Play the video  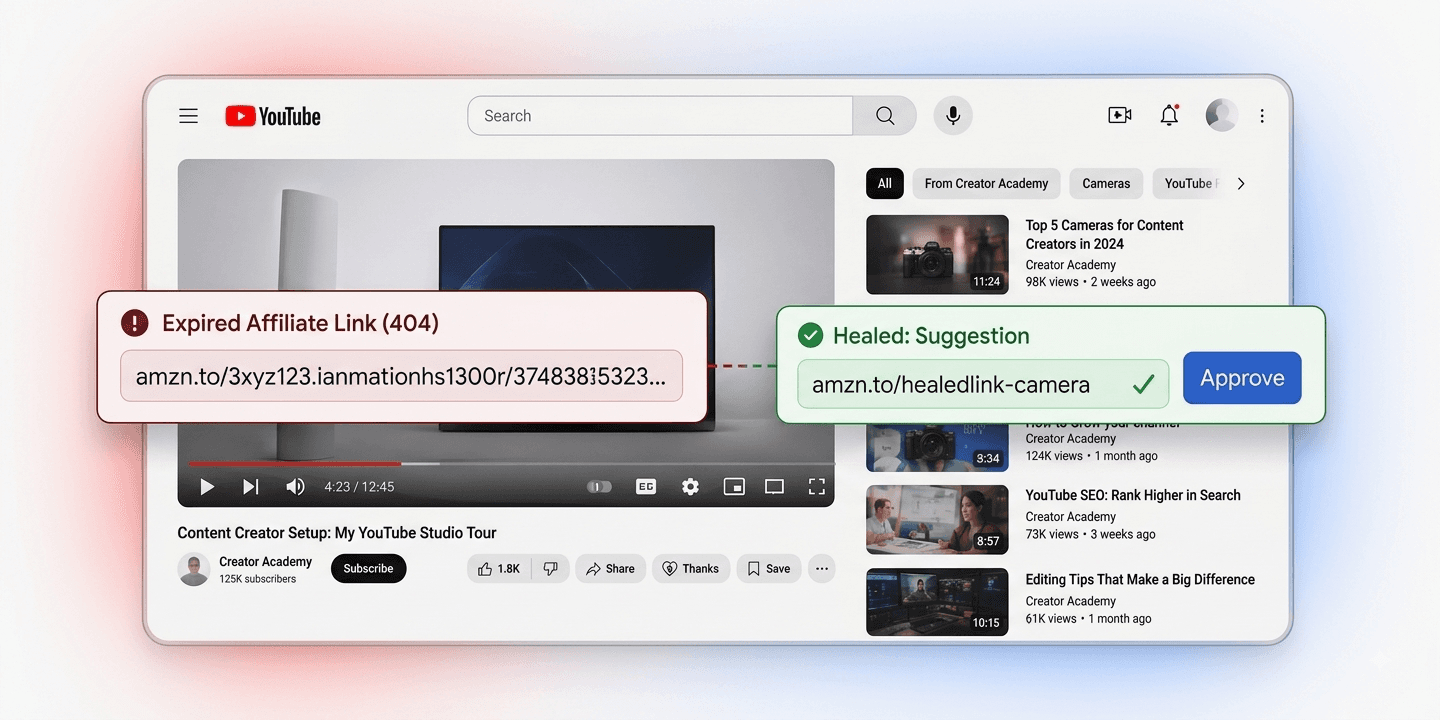click(x=207, y=487)
